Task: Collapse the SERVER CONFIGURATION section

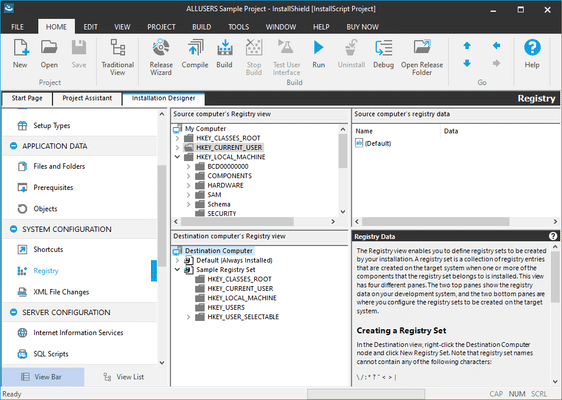Action: 14,312
